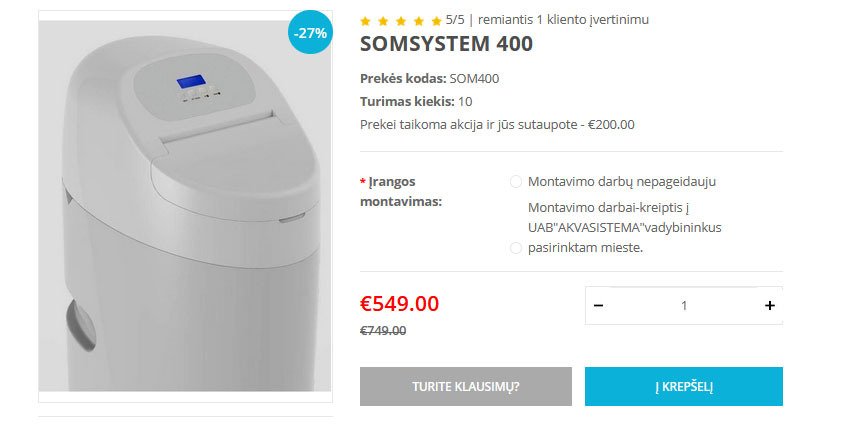841x426 pixels.
Task: Focus the quantity input field
Action: (684, 306)
